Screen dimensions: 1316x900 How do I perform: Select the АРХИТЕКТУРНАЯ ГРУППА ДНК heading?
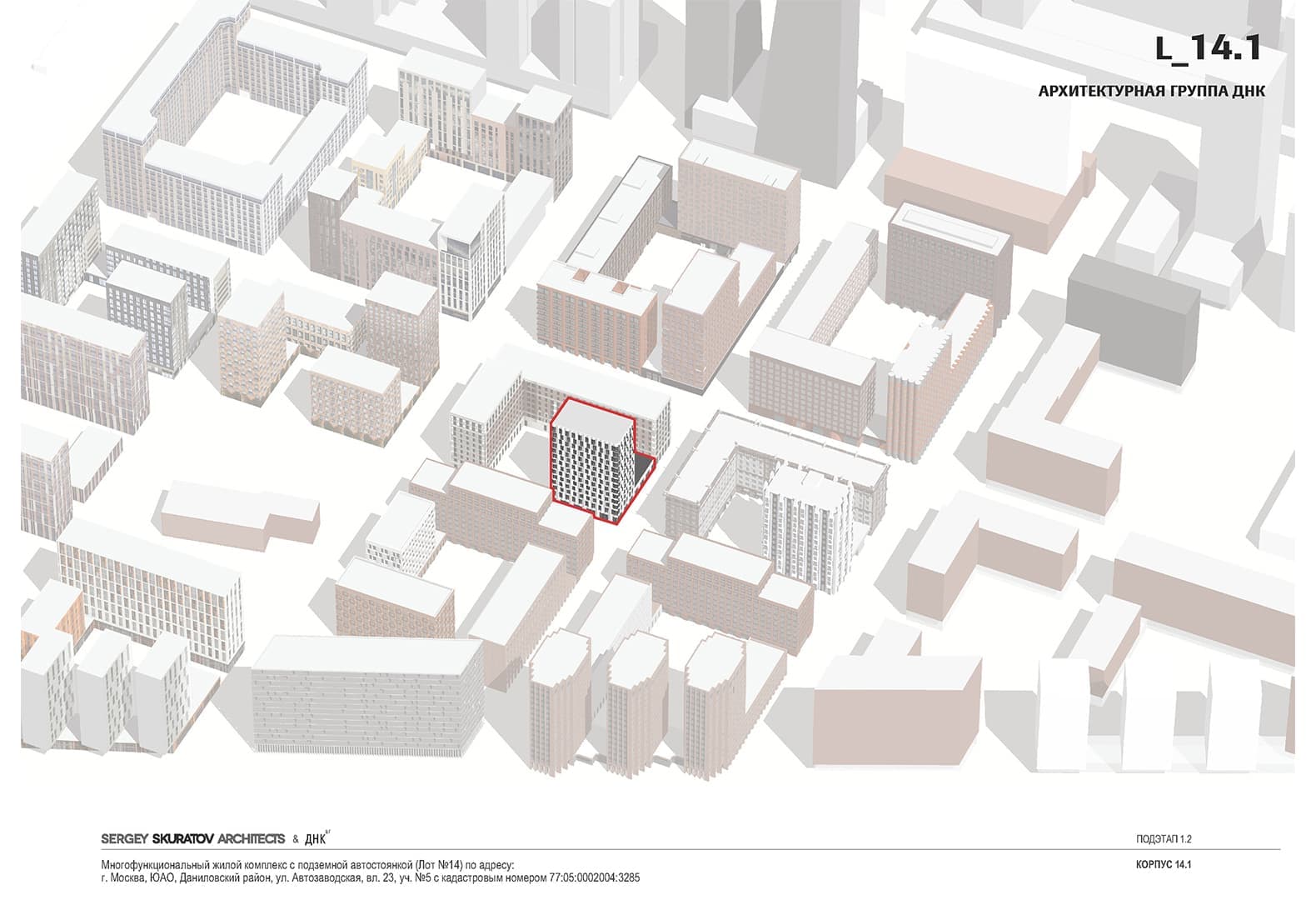tap(1151, 91)
